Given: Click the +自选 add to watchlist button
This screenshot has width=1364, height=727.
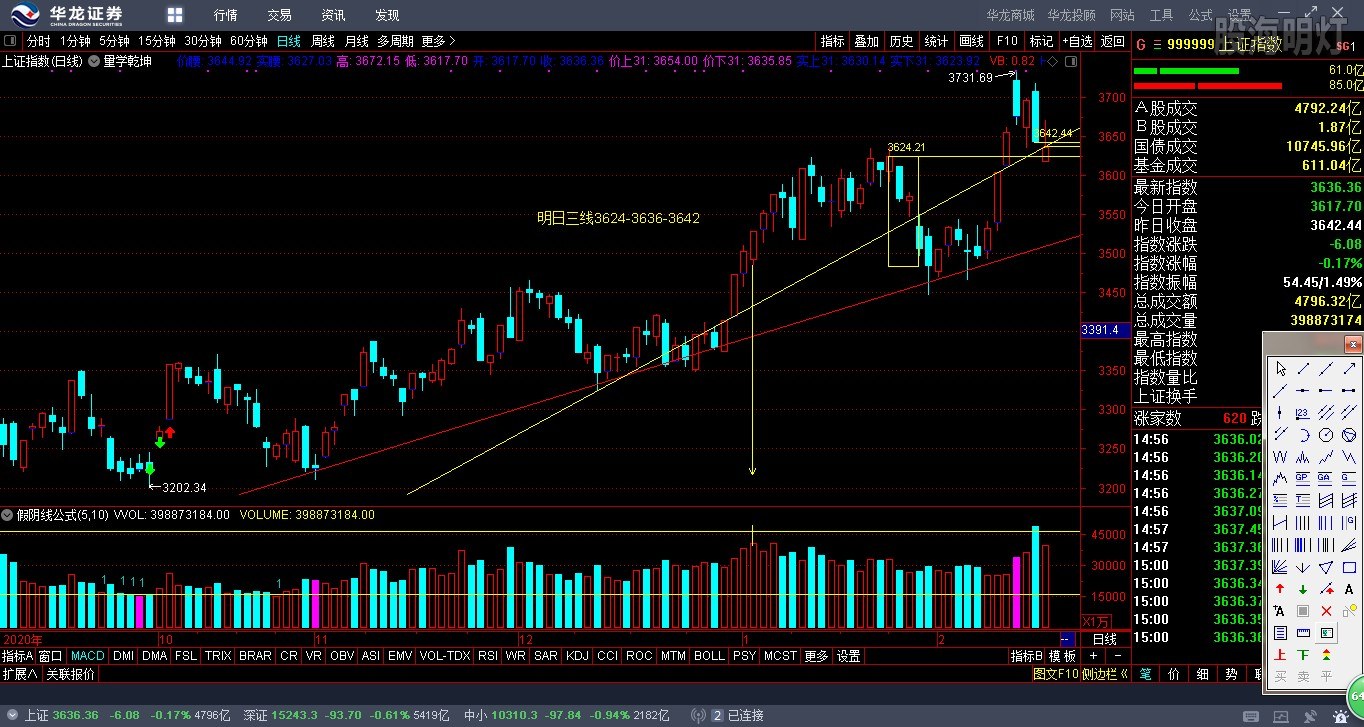Looking at the screenshot, I should 1076,41.
